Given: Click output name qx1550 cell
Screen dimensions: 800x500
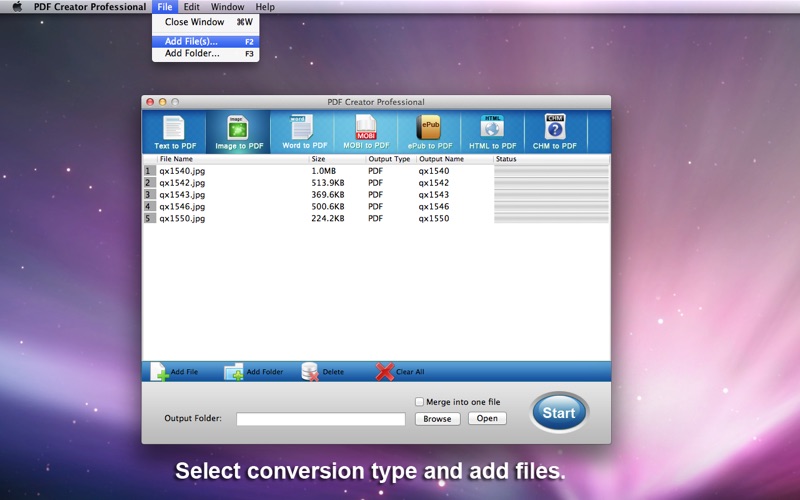Looking at the screenshot, I should click(434, 218).
